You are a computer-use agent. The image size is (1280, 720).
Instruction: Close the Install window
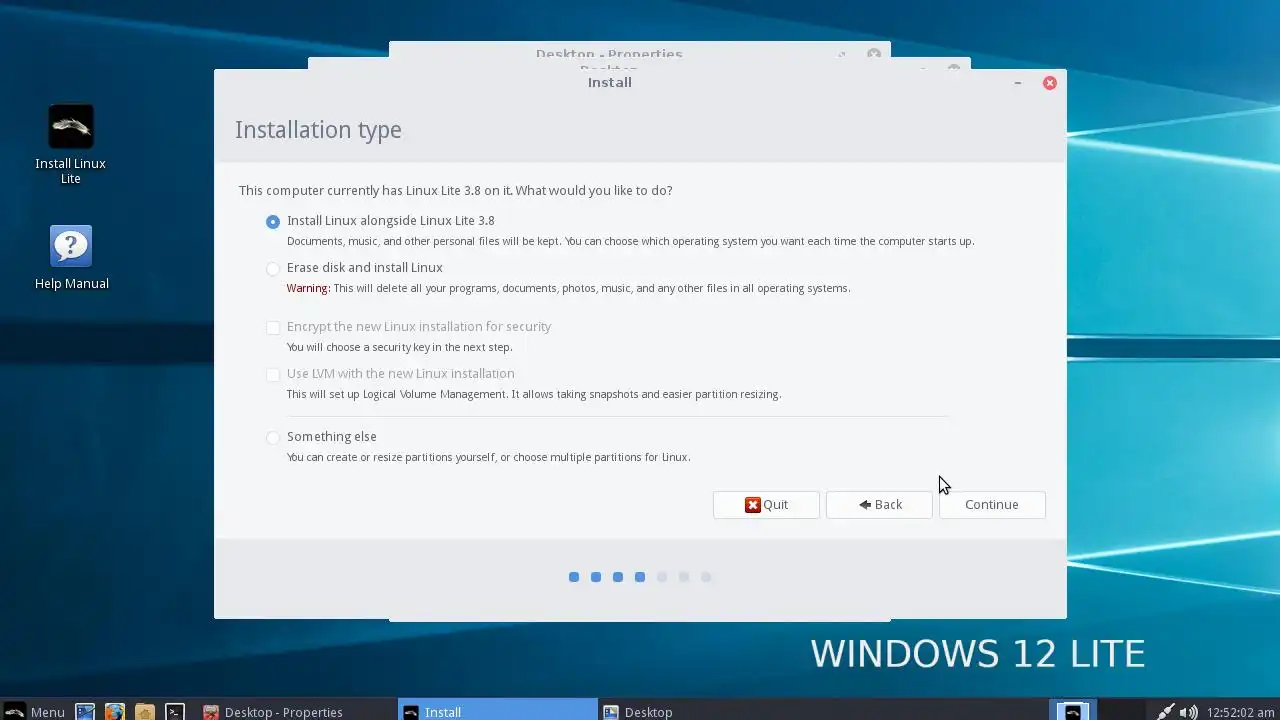tap(1050, 83)
